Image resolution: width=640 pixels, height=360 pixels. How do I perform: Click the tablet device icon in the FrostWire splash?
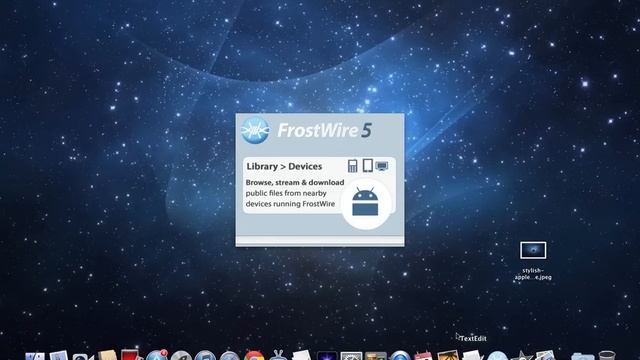[368, 165]
